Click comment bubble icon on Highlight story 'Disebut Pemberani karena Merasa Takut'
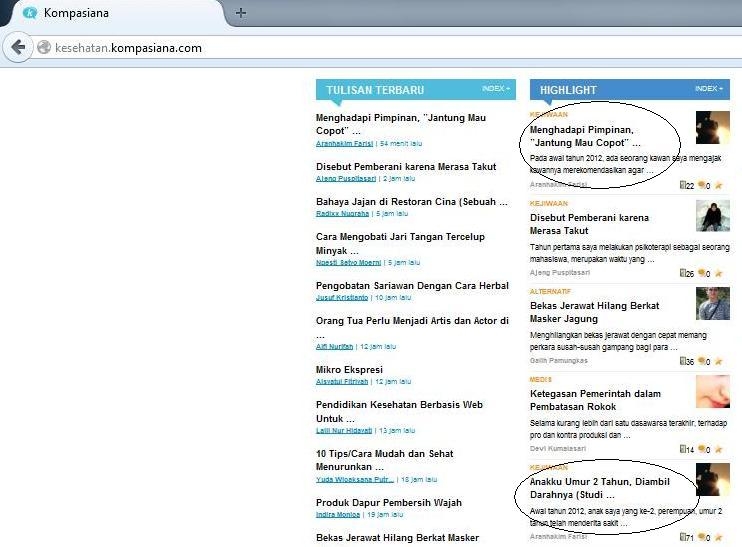The width and height of the screenshot is (742, 547). click(x=701, y=274)
